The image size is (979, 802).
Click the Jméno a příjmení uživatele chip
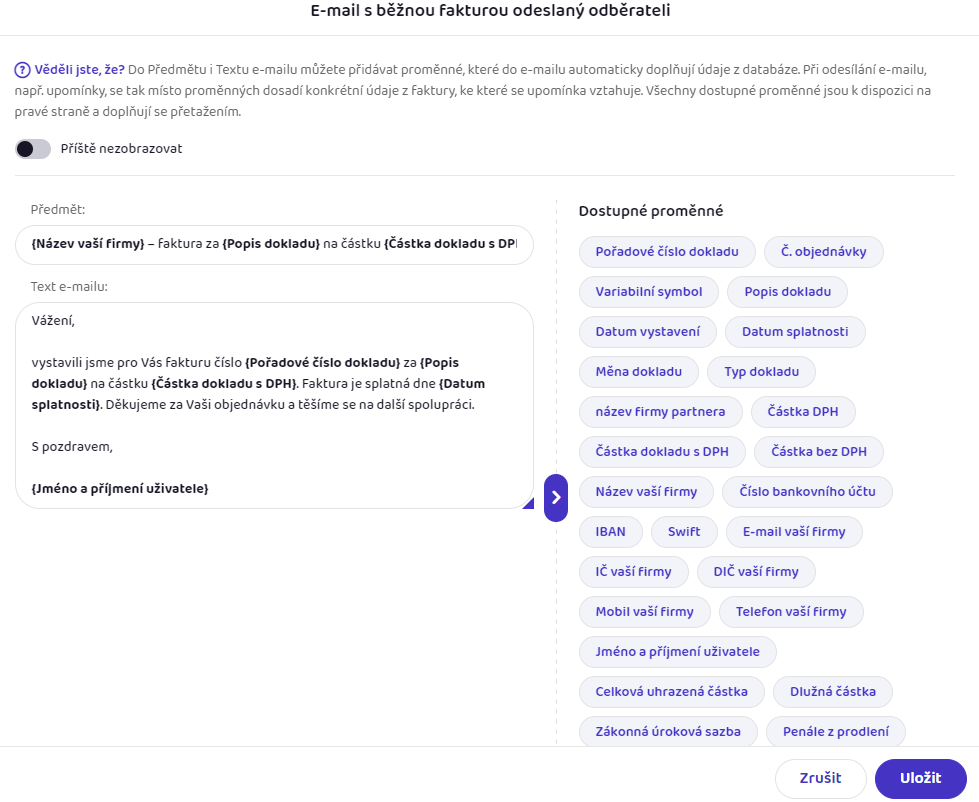677,652
